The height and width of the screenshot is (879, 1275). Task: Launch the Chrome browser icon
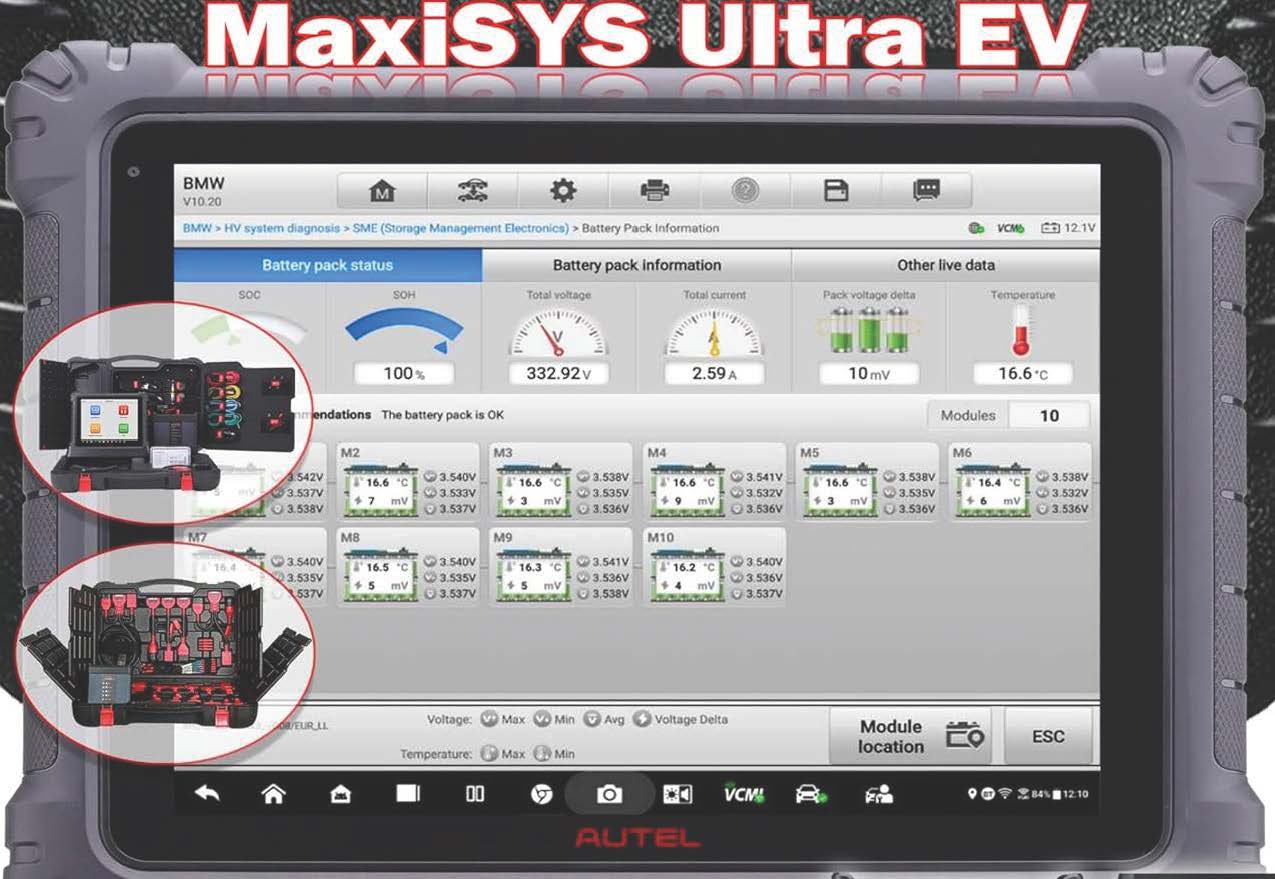coord(541,794)
